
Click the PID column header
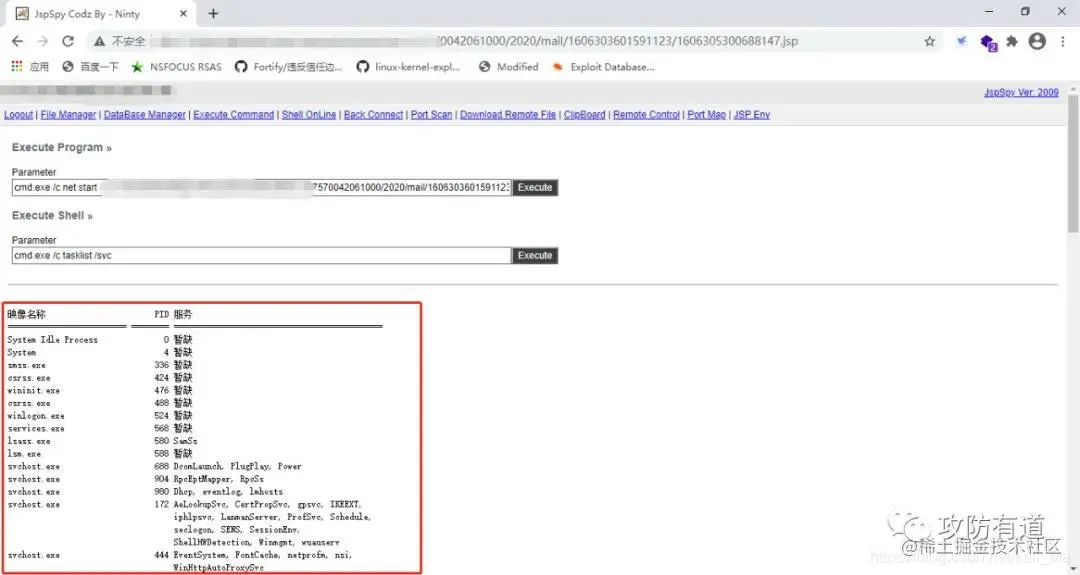[161, 315]
